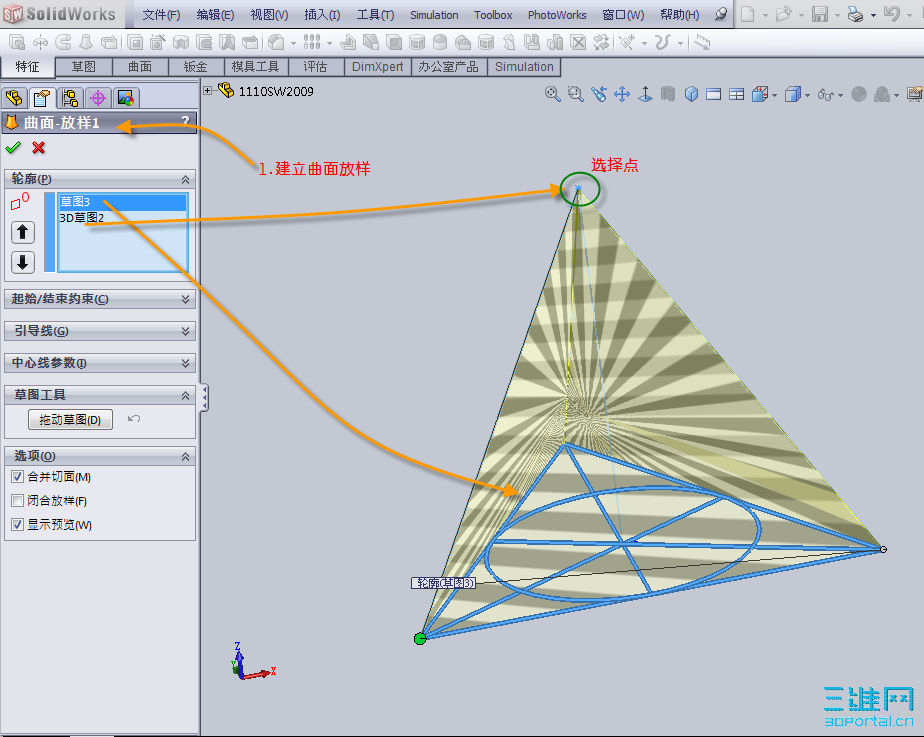Collapse the 草图工具 section
The image size is (924, 737).
(x=186, y=395)
